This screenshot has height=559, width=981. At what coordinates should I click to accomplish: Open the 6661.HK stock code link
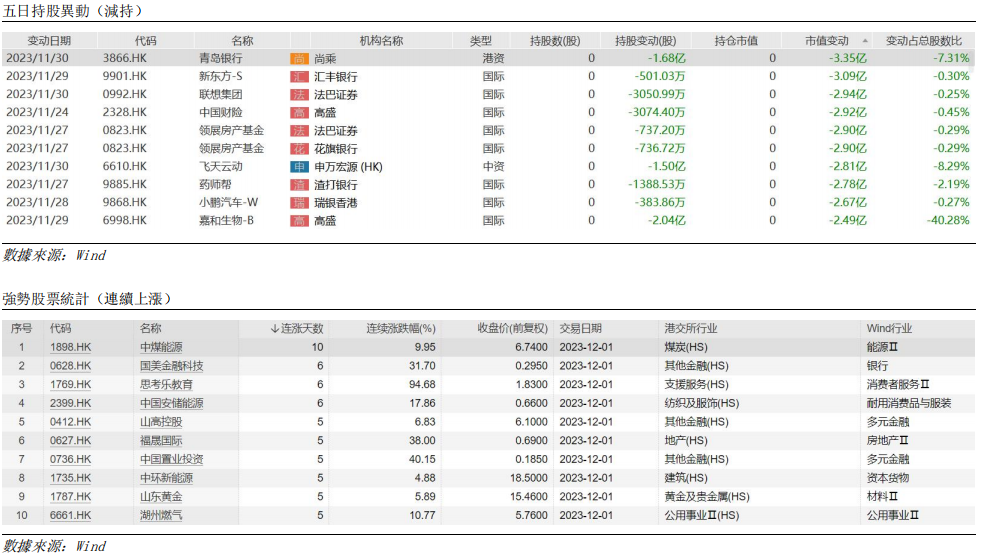tap(70, 516)
